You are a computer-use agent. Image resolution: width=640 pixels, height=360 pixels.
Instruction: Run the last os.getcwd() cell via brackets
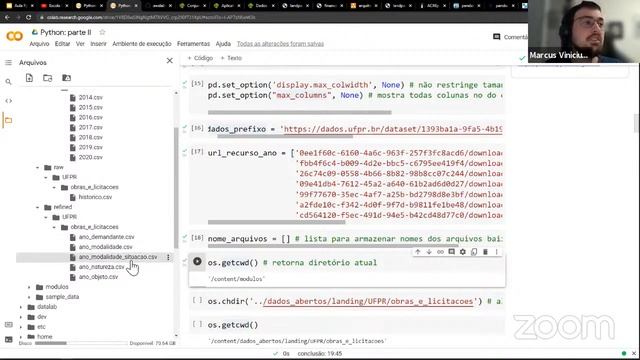coord(197,324)
